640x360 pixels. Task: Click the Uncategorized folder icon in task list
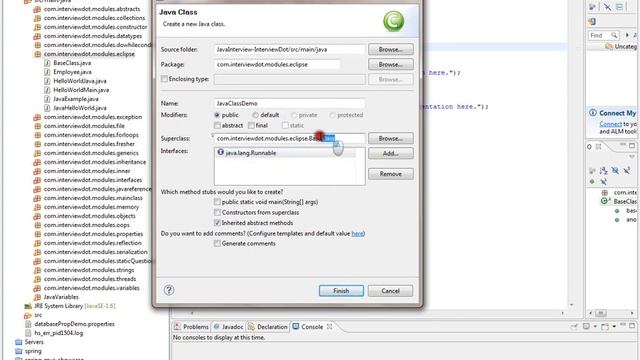pyautogui.click(x=609, y=47)
